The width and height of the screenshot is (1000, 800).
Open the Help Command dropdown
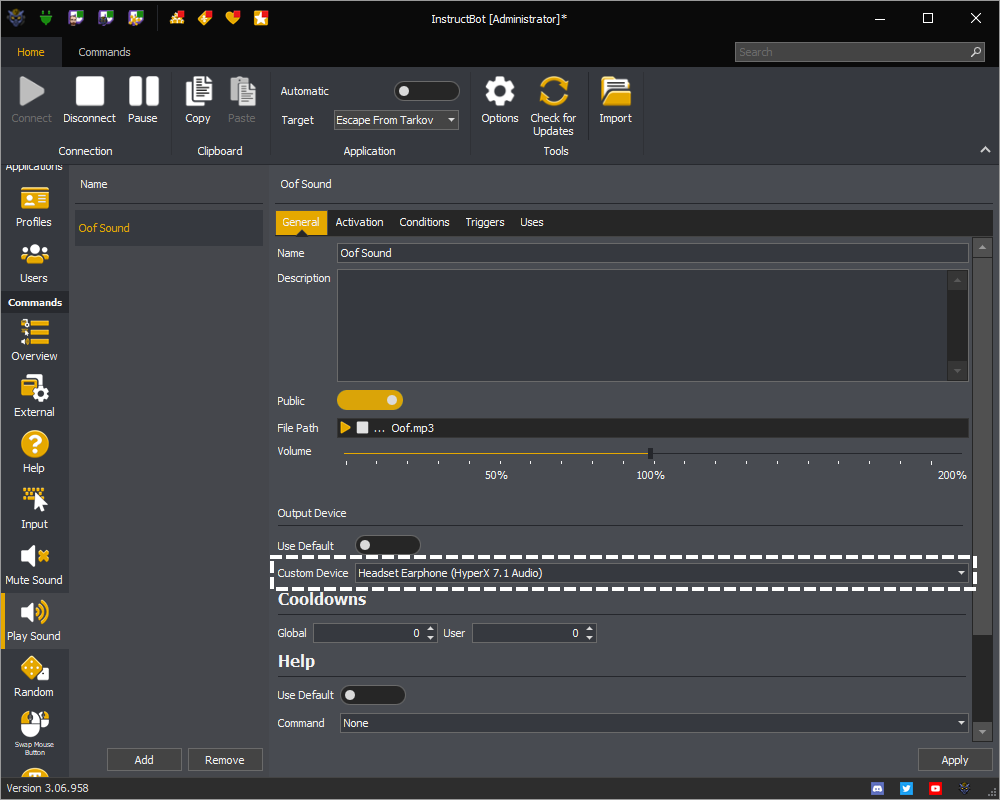point(654,723)
